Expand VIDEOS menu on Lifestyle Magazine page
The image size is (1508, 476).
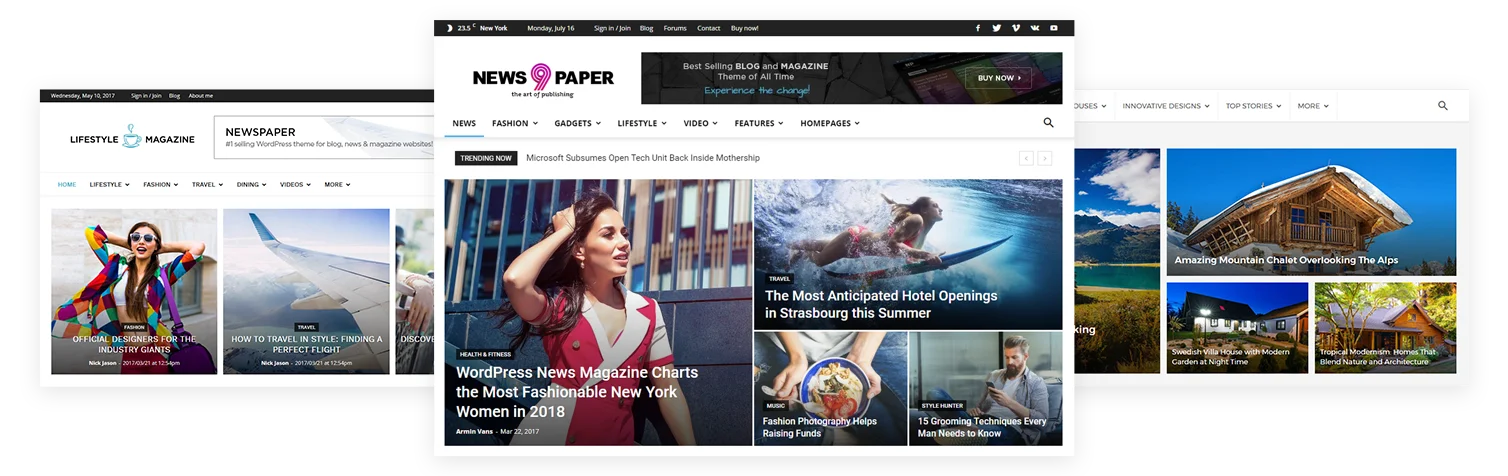point(295,184)
